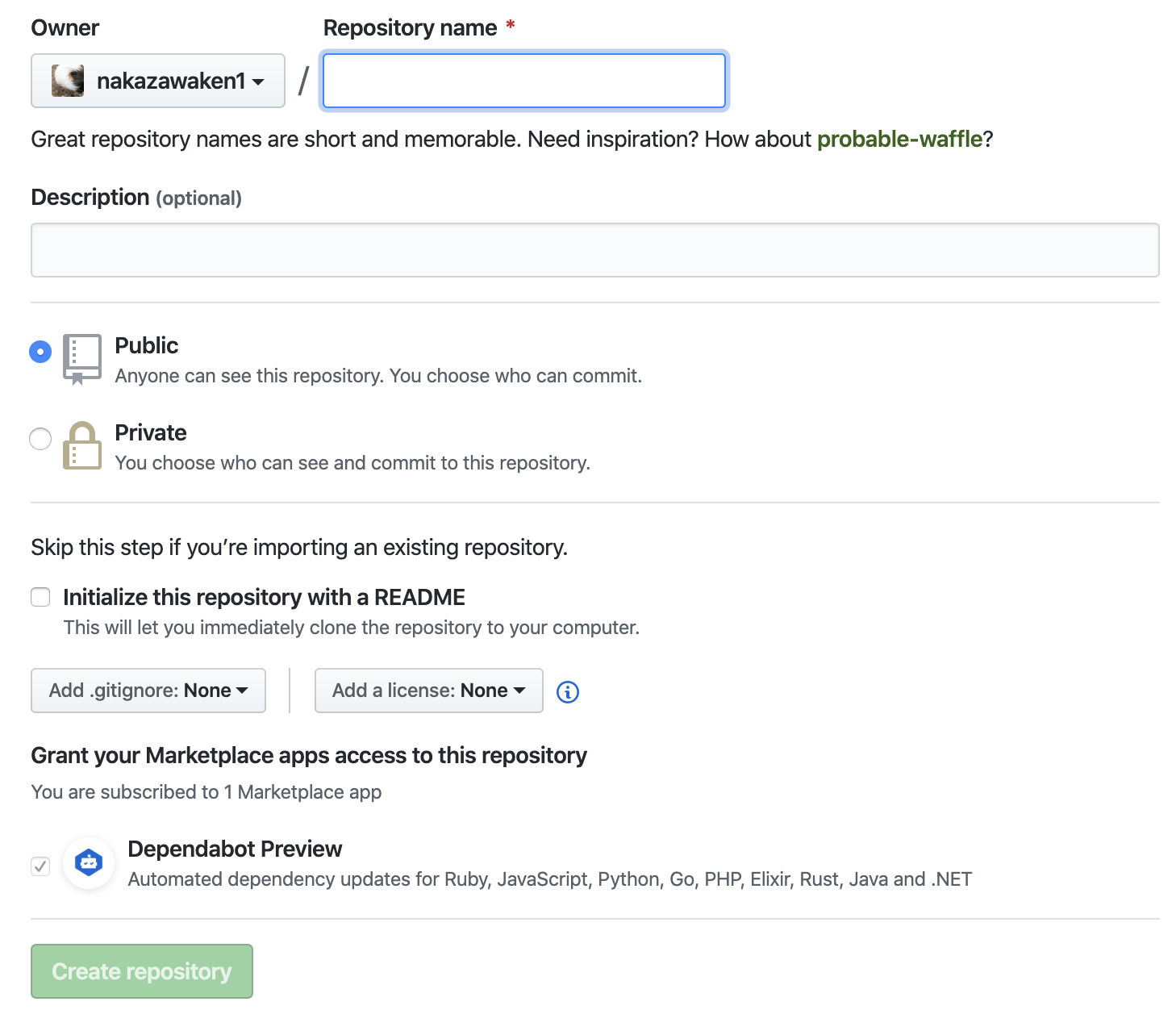The width and height of the screenshot is (1176, 1010).
Task: Click the Description optional text field
Action: click(594, 250)
